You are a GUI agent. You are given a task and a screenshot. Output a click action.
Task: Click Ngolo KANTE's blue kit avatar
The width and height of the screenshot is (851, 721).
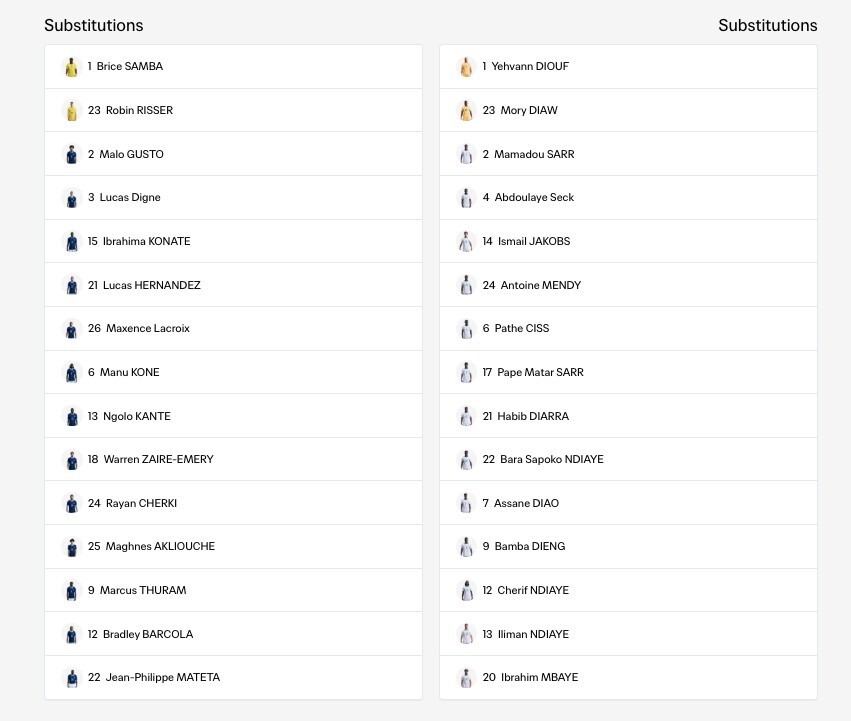coord(72,416)
